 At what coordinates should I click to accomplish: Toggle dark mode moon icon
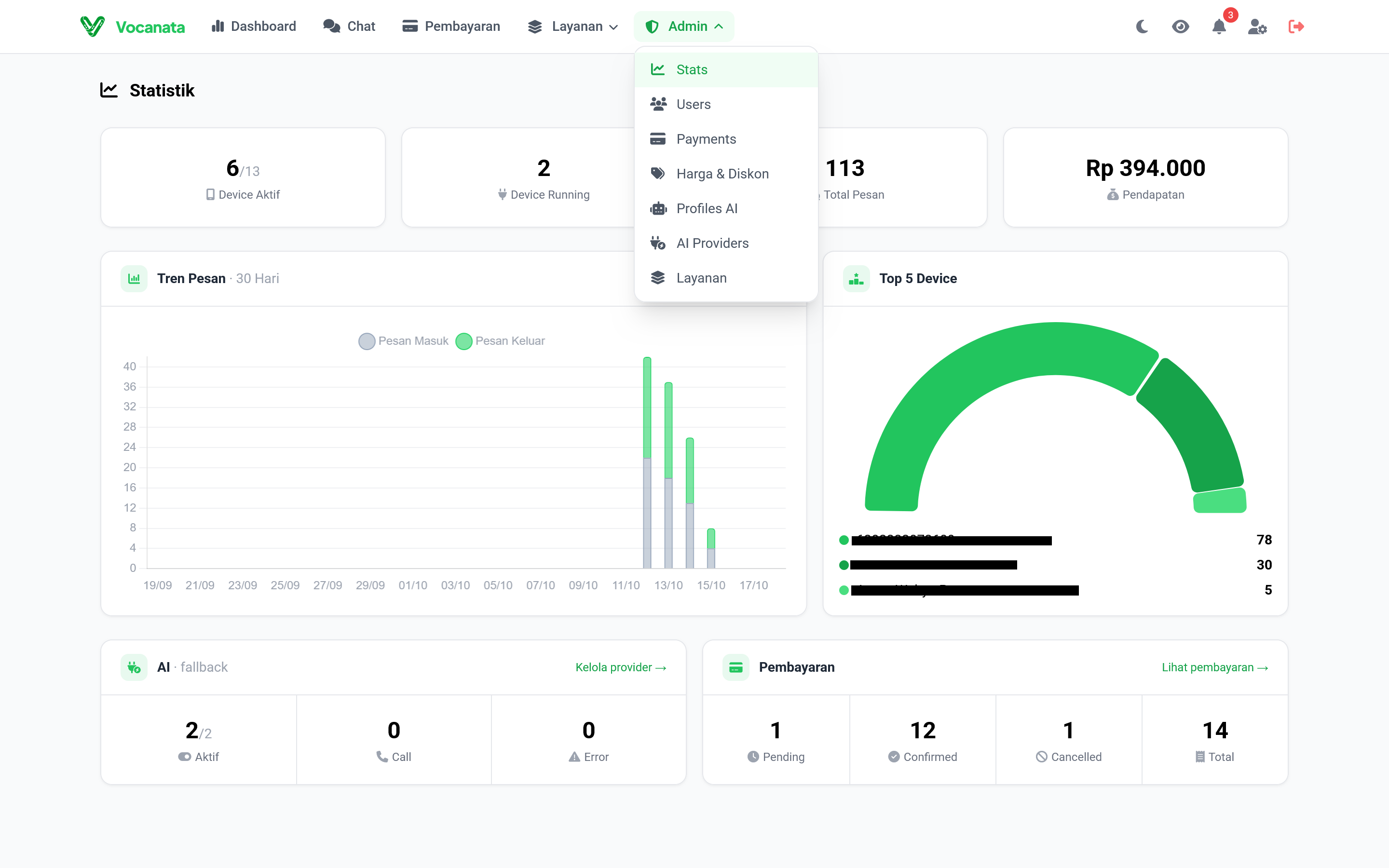pos(1142,27)
